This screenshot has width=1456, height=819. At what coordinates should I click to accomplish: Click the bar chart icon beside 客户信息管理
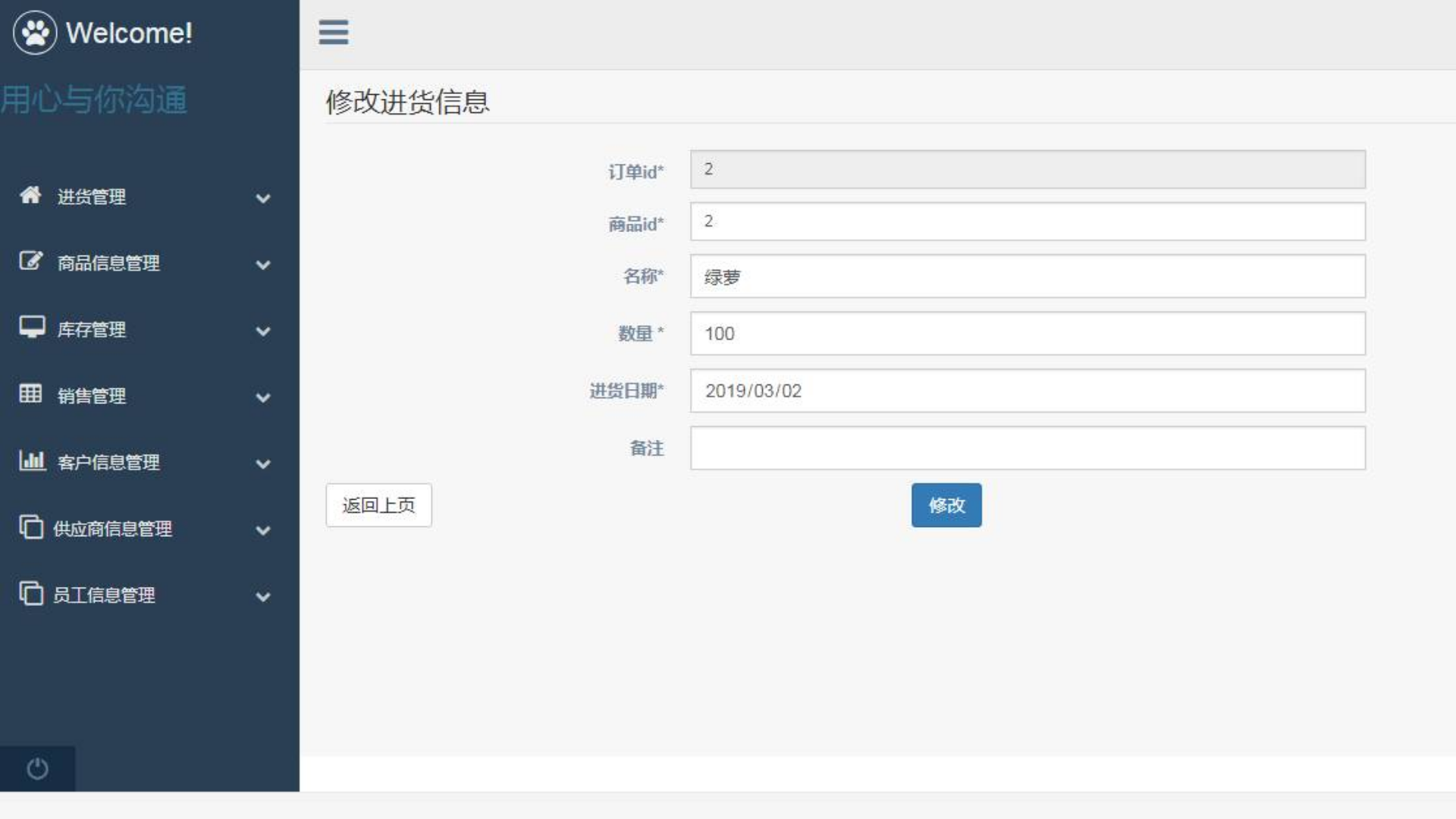point(33,460)
